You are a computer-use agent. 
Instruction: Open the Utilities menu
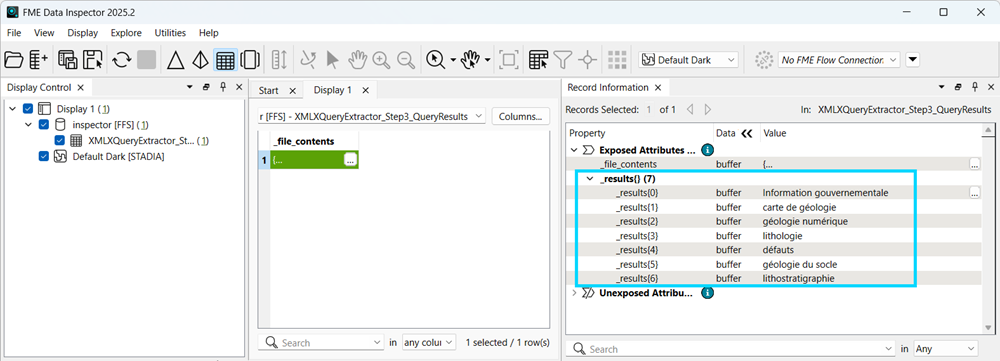(x=170, y=33)
